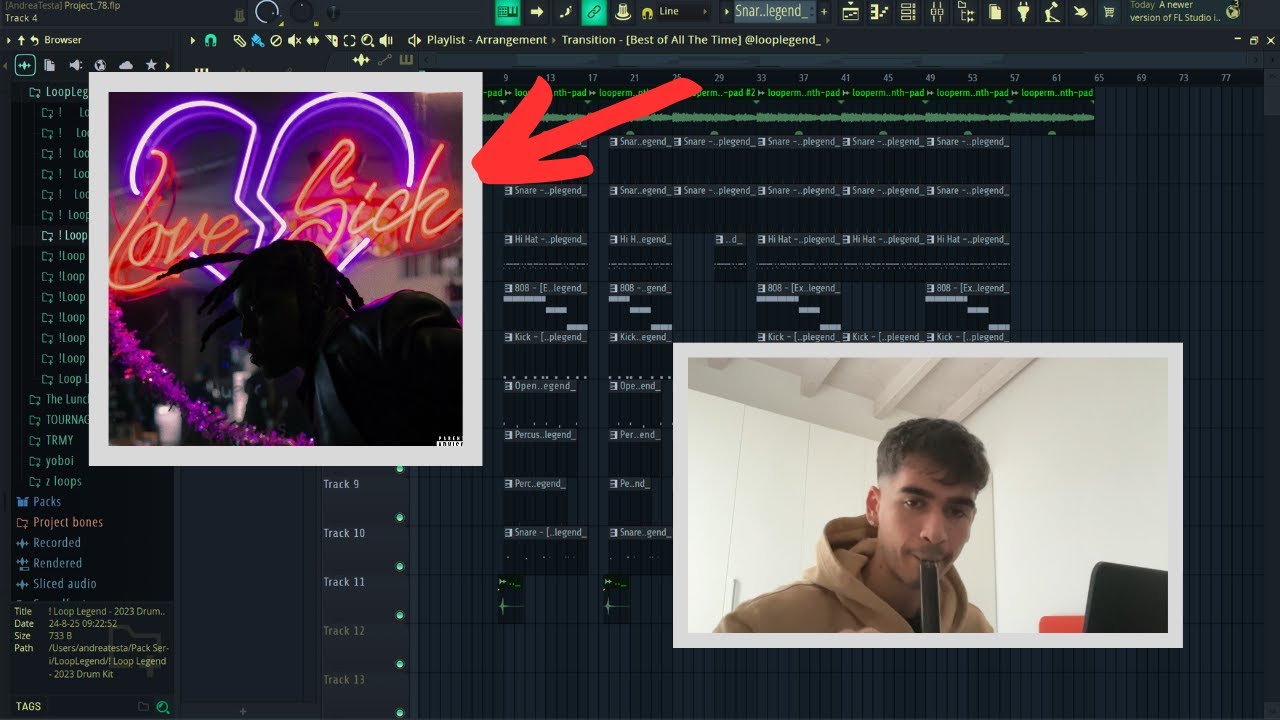Screen dimensions: 1280x720
Task: Open the playlist options menu arrow
Action: pyautogui.click(x=193, y=40)
